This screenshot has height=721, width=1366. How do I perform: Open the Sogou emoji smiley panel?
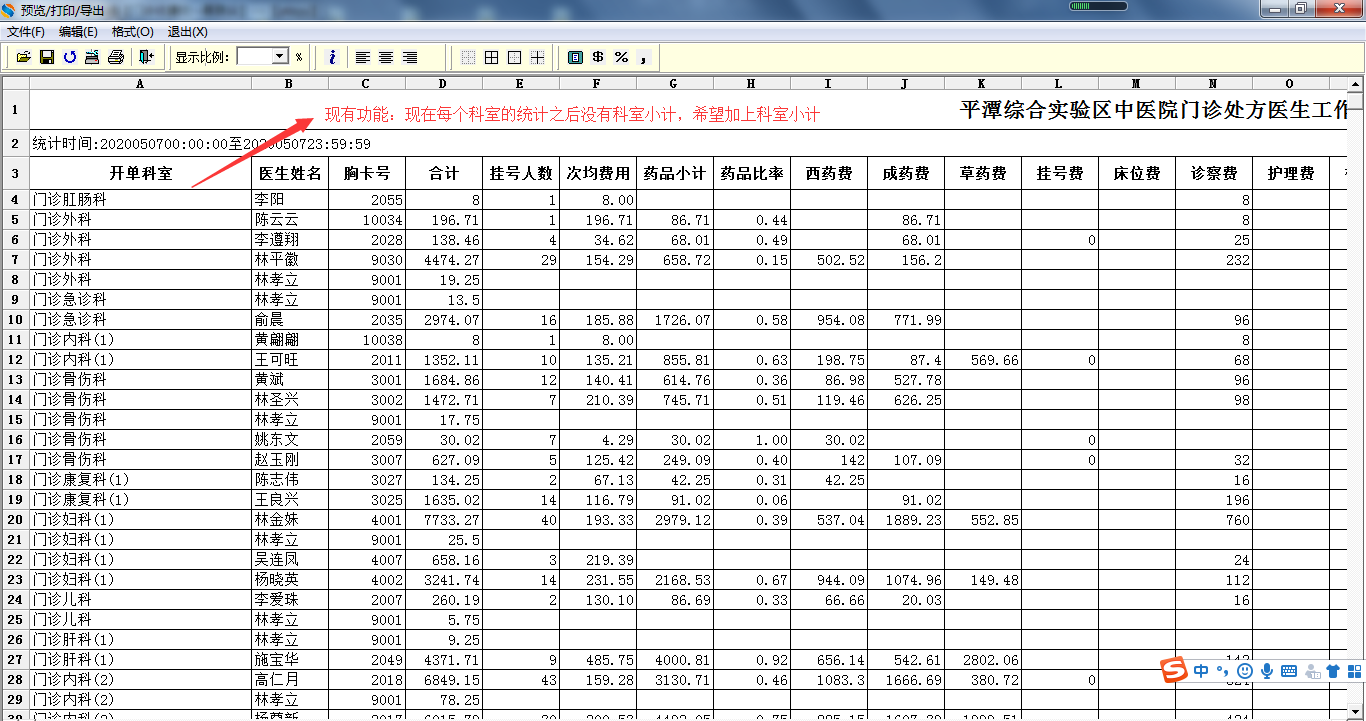pyautogui.click(x=1245, y=671)
